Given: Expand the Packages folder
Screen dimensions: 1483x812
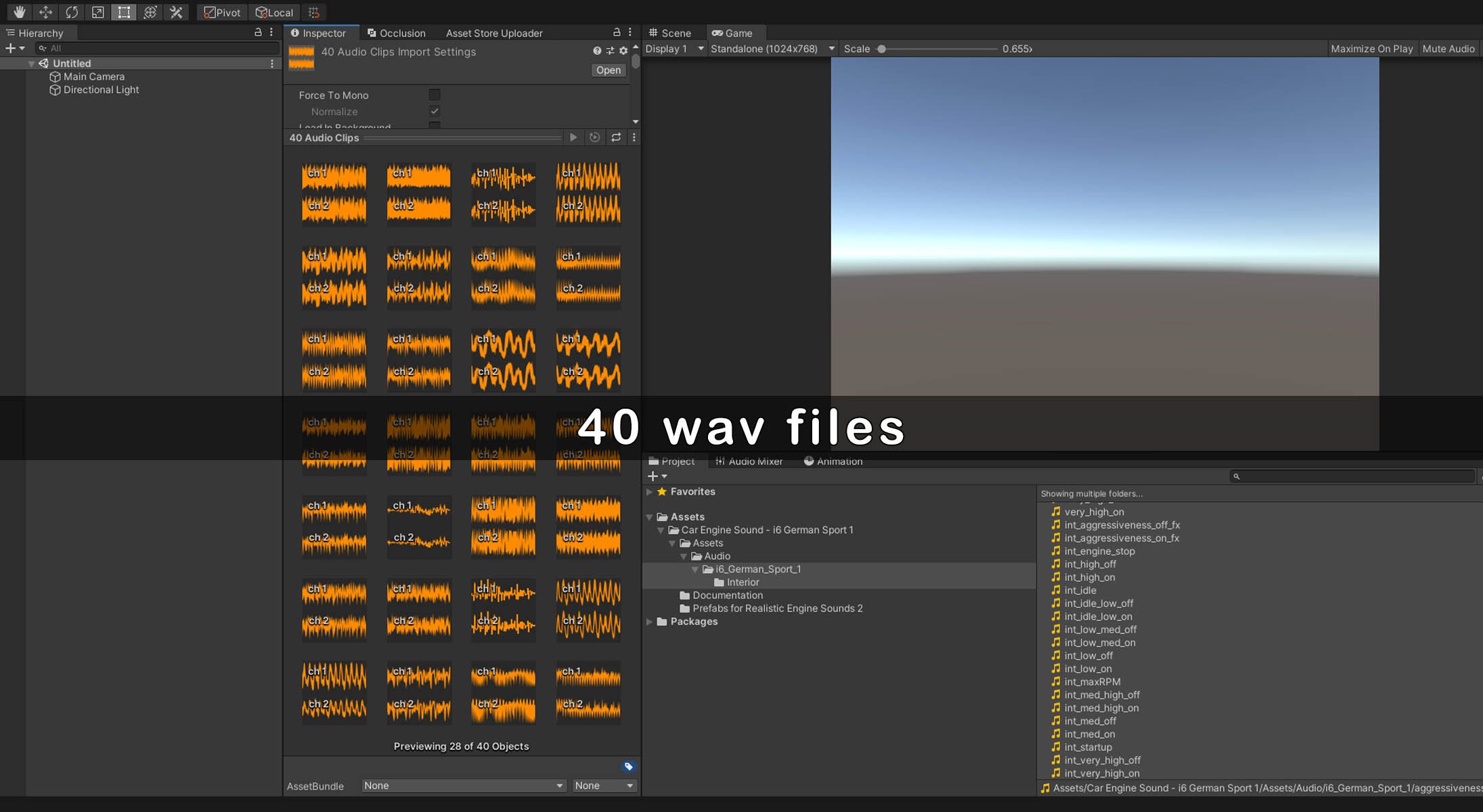Looking at the screenshot, I should pos(650,622).
